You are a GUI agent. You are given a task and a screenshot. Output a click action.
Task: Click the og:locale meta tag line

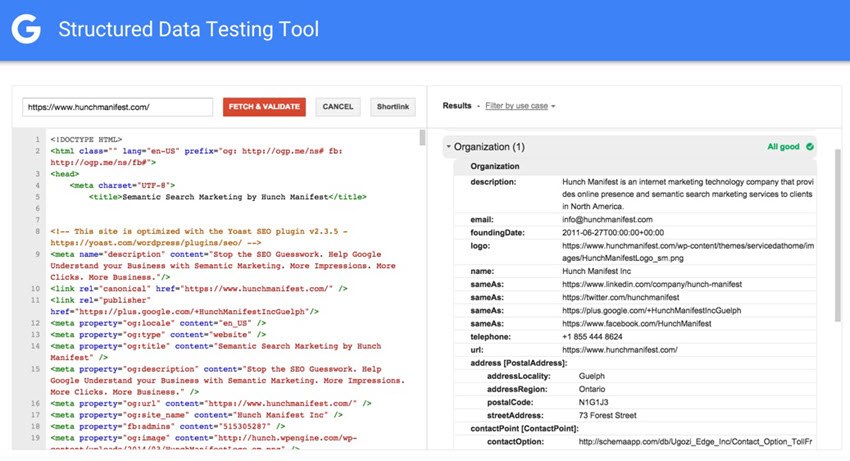tap(158, 323)
